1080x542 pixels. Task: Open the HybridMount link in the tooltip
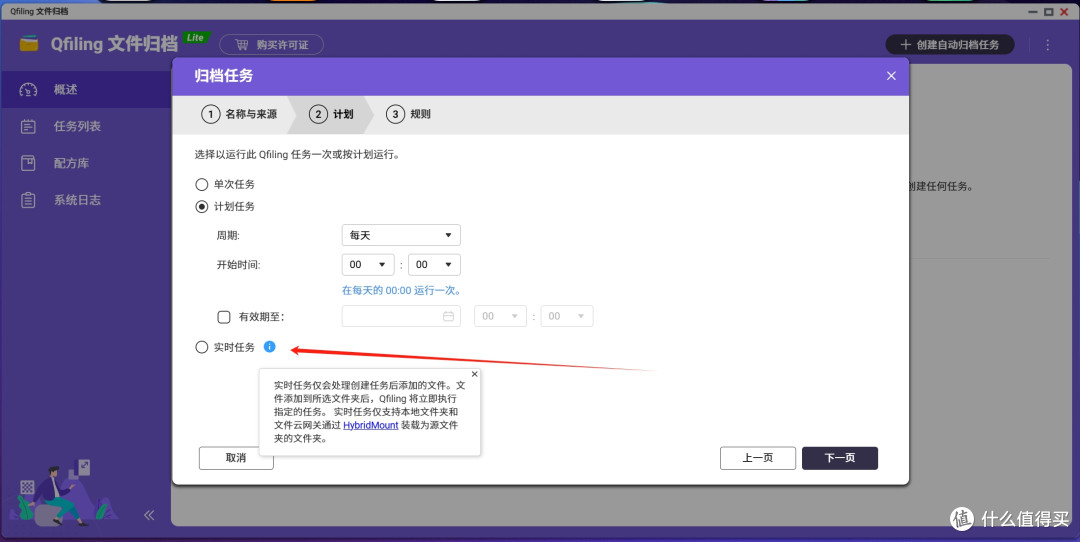(x=371, y=426)
